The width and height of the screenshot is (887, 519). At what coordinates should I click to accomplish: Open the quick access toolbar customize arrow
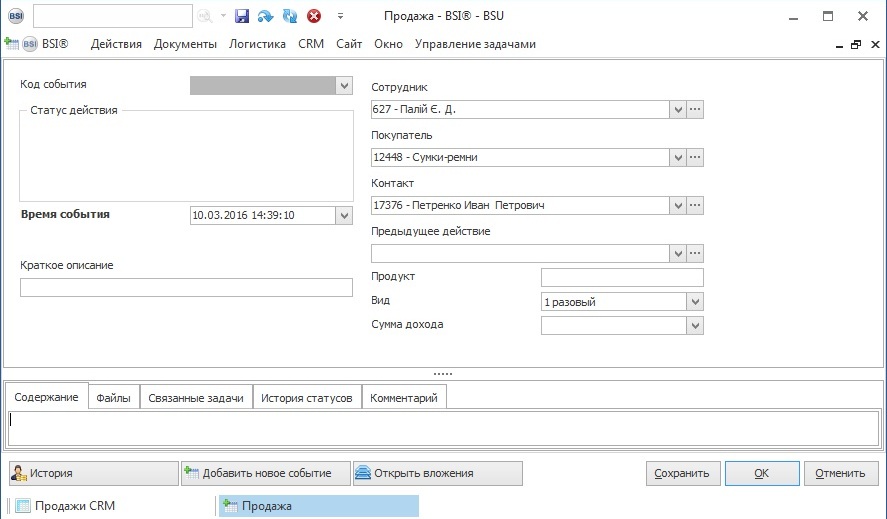click(x=340, y=16)
